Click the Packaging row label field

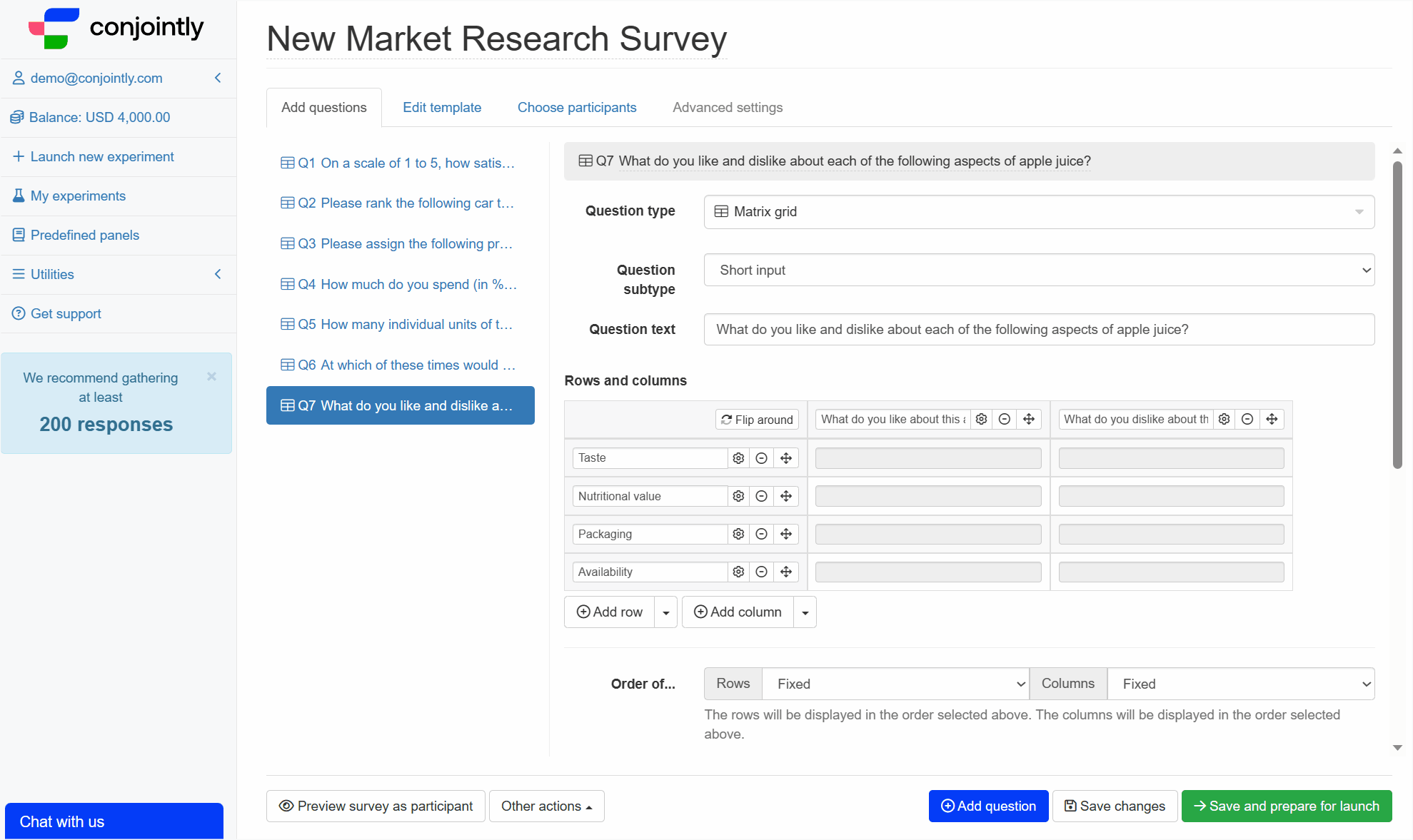click(650, 534)
